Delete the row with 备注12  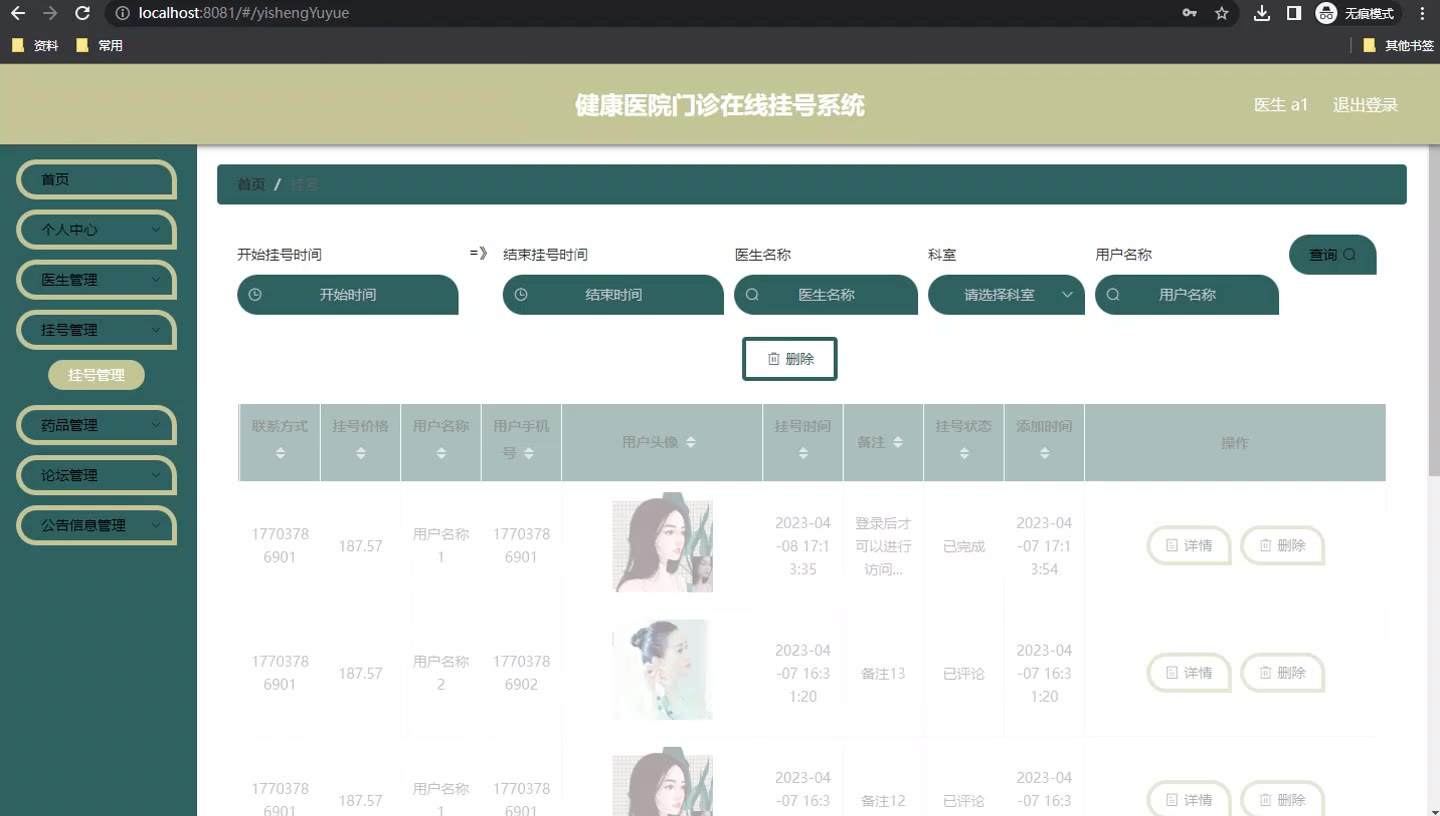tap(1283, 799)
